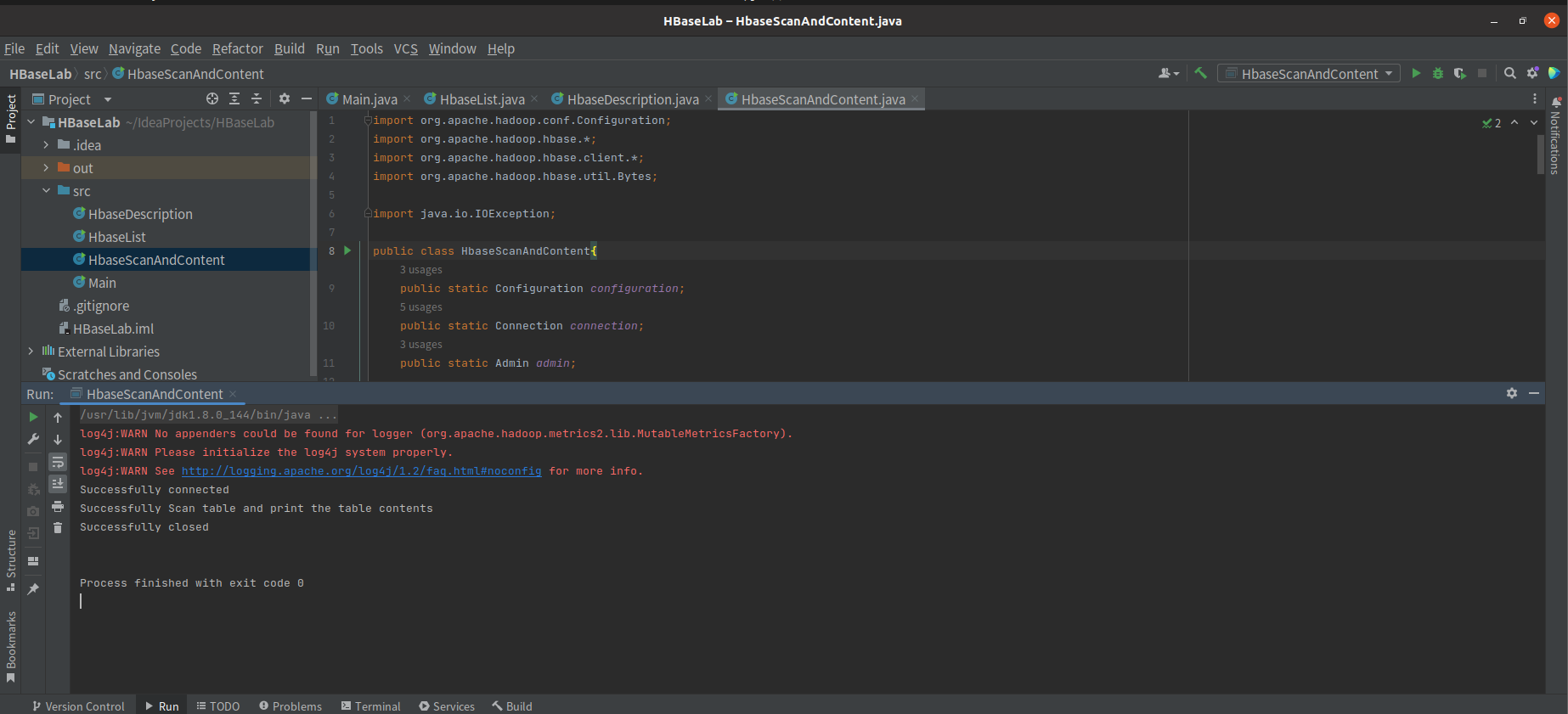Toggle scroll to end in Run console
The height and width of the screenshot is (714, 1568).
[58, 484]
